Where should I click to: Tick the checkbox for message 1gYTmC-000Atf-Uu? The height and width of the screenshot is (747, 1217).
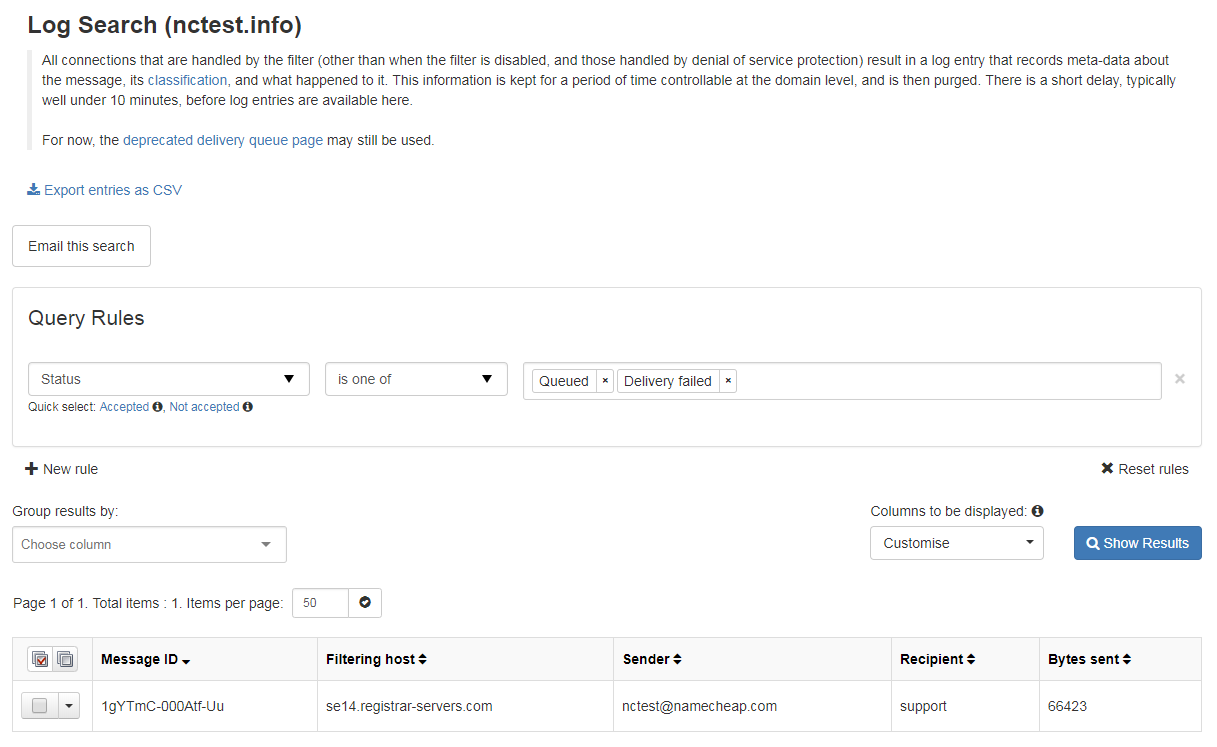(x=40, y=706)
